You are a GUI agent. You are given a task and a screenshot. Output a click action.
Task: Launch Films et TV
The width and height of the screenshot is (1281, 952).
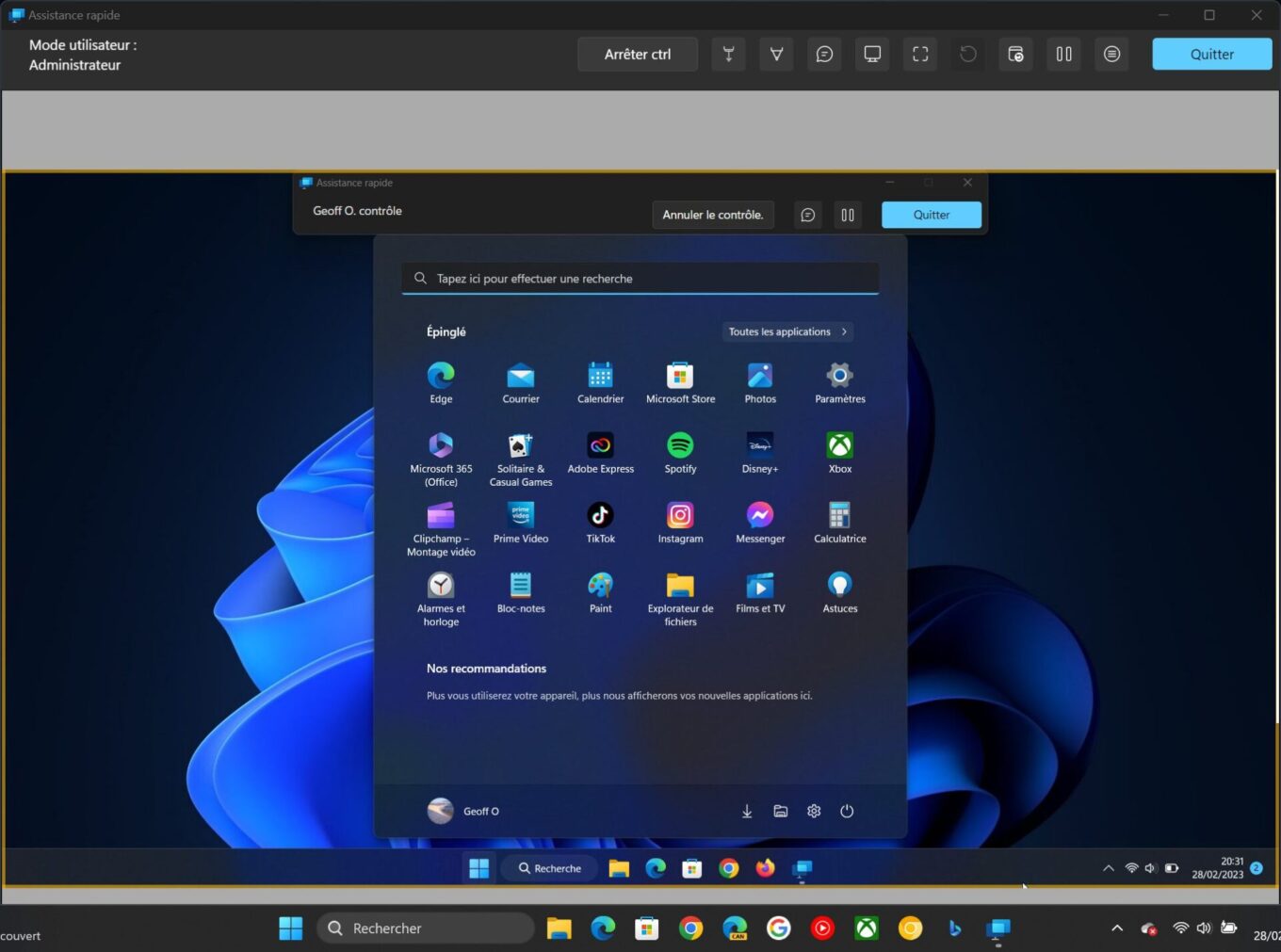(x=760, y=592)
